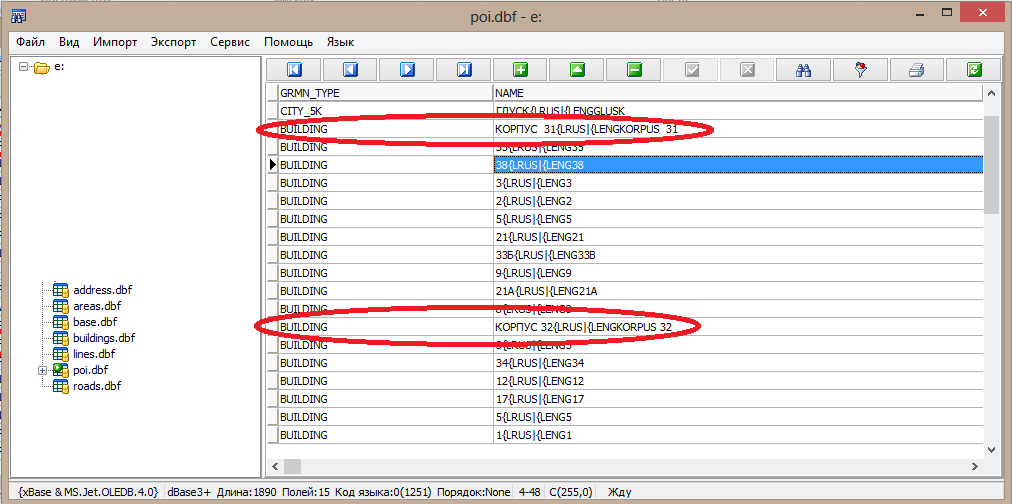Image resolution: width=1012 pixels, height=504 pixels.
Task: Collapse the e: drive folder node
Action: pos(24,68)
